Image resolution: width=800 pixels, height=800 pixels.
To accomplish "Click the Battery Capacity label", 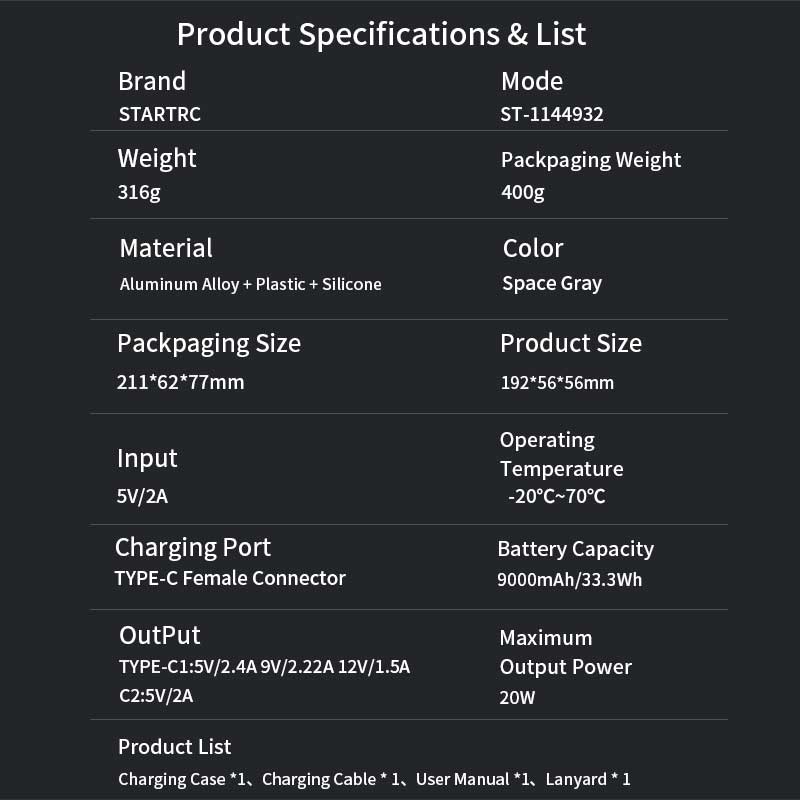I will pos(575,549).
